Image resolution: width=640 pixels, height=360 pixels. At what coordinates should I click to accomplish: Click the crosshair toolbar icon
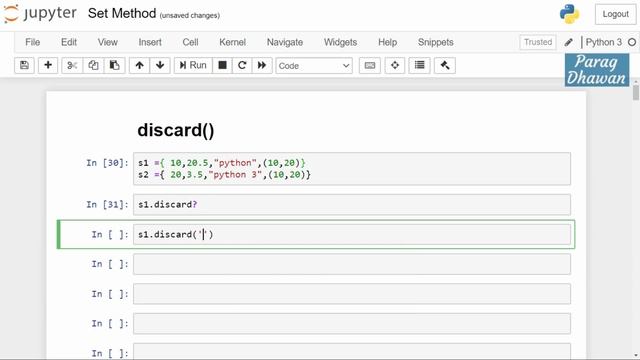click(x=395, y=65)
